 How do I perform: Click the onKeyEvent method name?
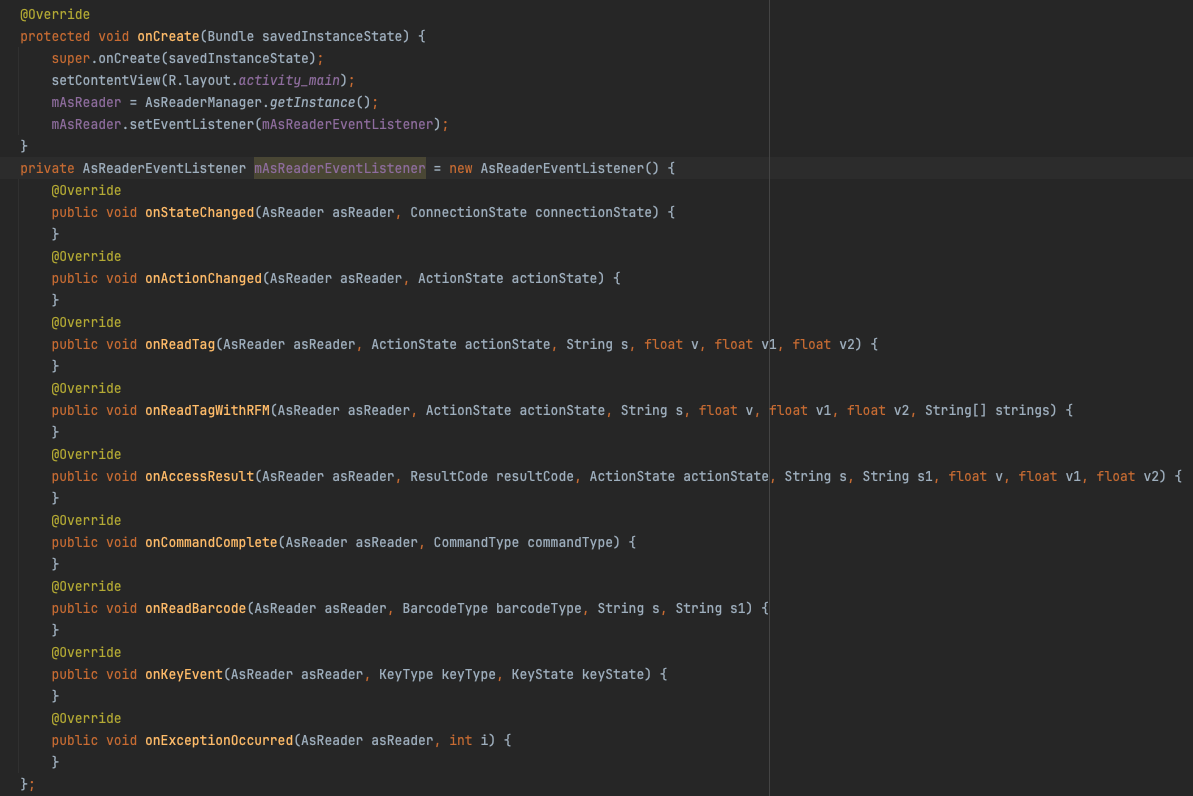(x=184, y=674)
